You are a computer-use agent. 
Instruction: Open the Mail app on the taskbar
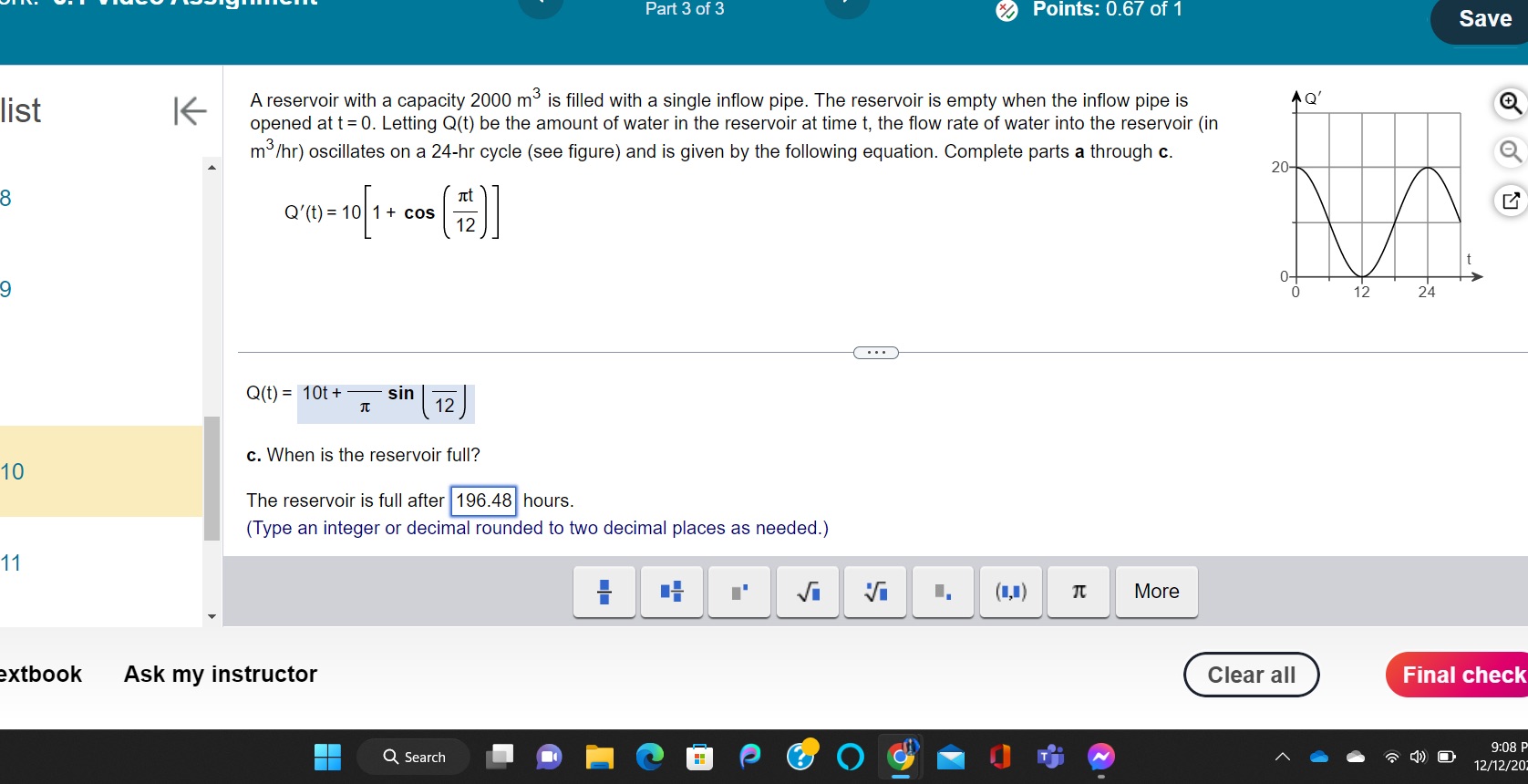click(x=950, y=757)
